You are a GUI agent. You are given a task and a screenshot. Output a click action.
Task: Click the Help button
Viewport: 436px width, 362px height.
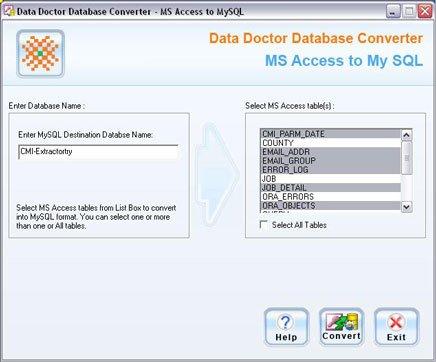(x=286, y=327)
